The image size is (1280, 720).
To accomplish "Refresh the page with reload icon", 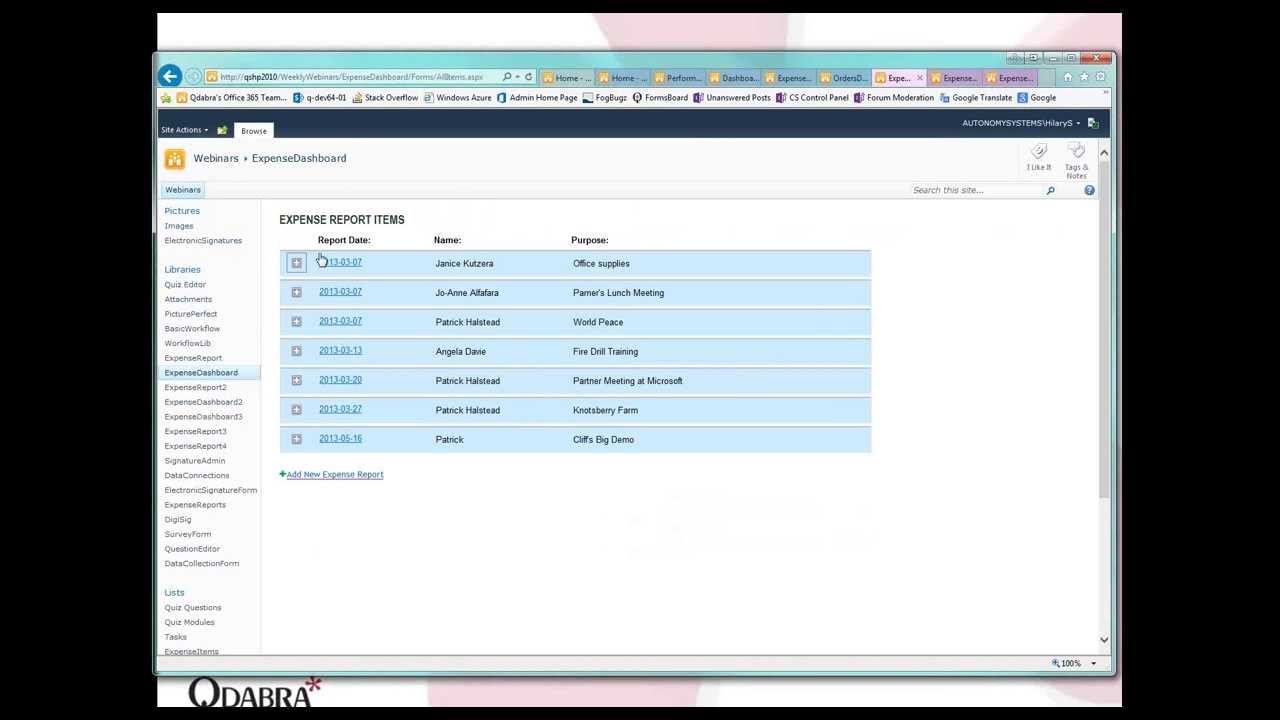I will 529,77.
